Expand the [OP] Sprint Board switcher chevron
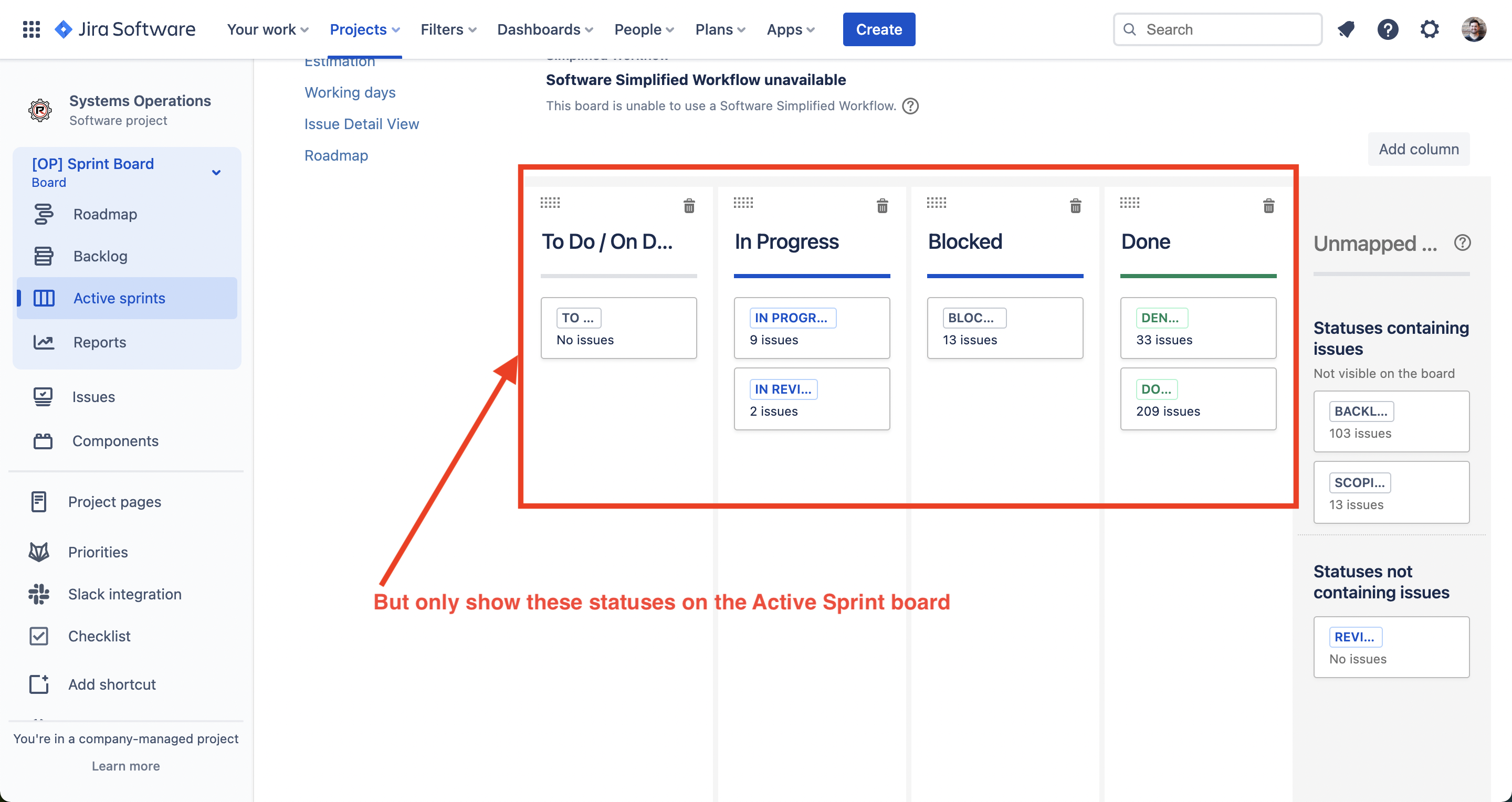1512x802 pixels. 216,173
